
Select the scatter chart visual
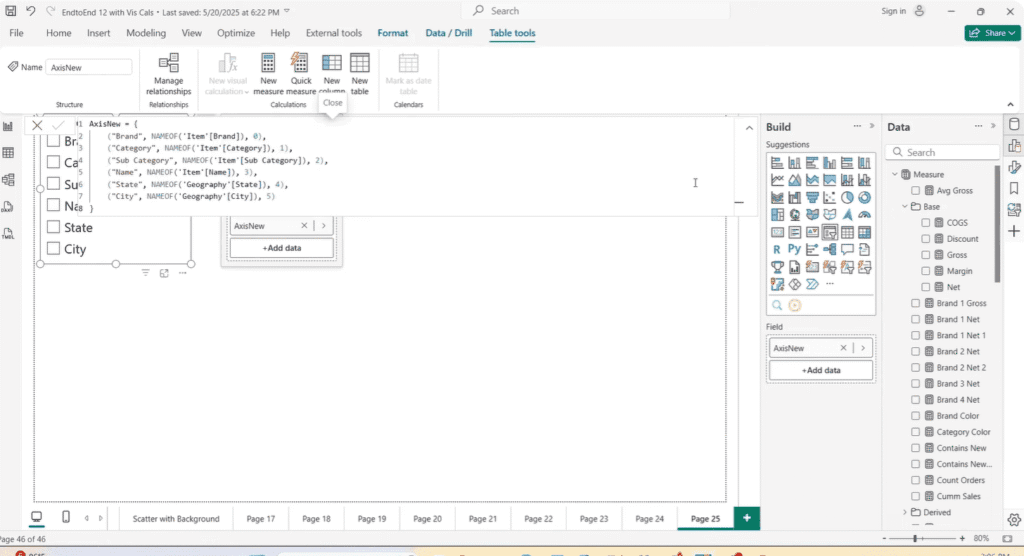pos(829,197)
